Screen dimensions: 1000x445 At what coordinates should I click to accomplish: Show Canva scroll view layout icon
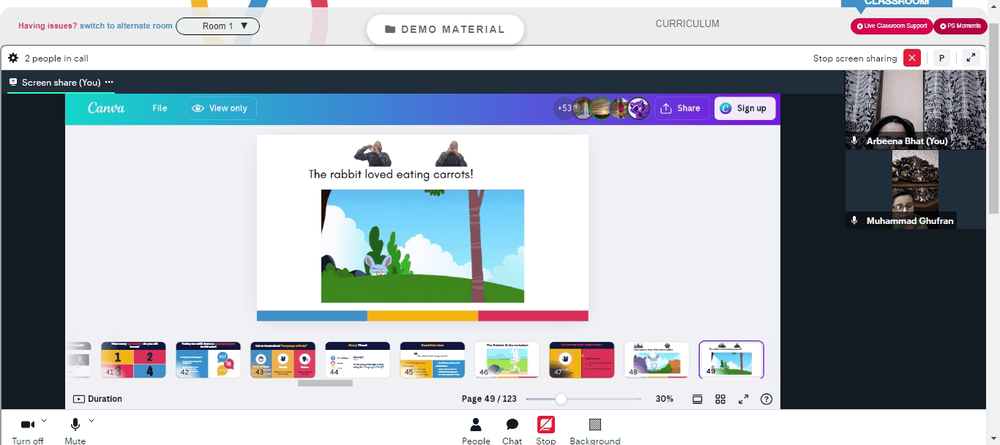tap(697, 399)
